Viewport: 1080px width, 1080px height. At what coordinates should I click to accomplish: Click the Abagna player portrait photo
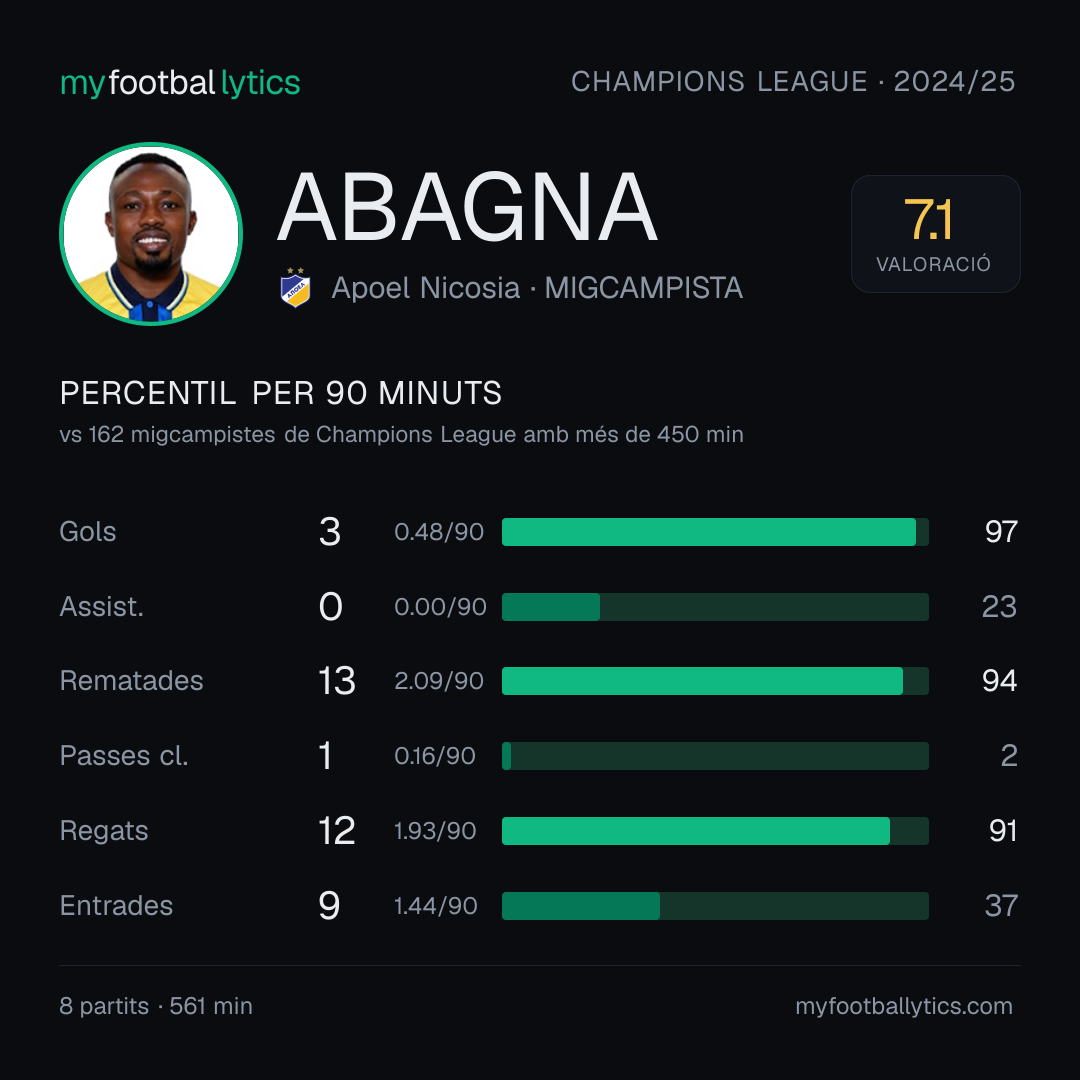(x=151, y=233)
